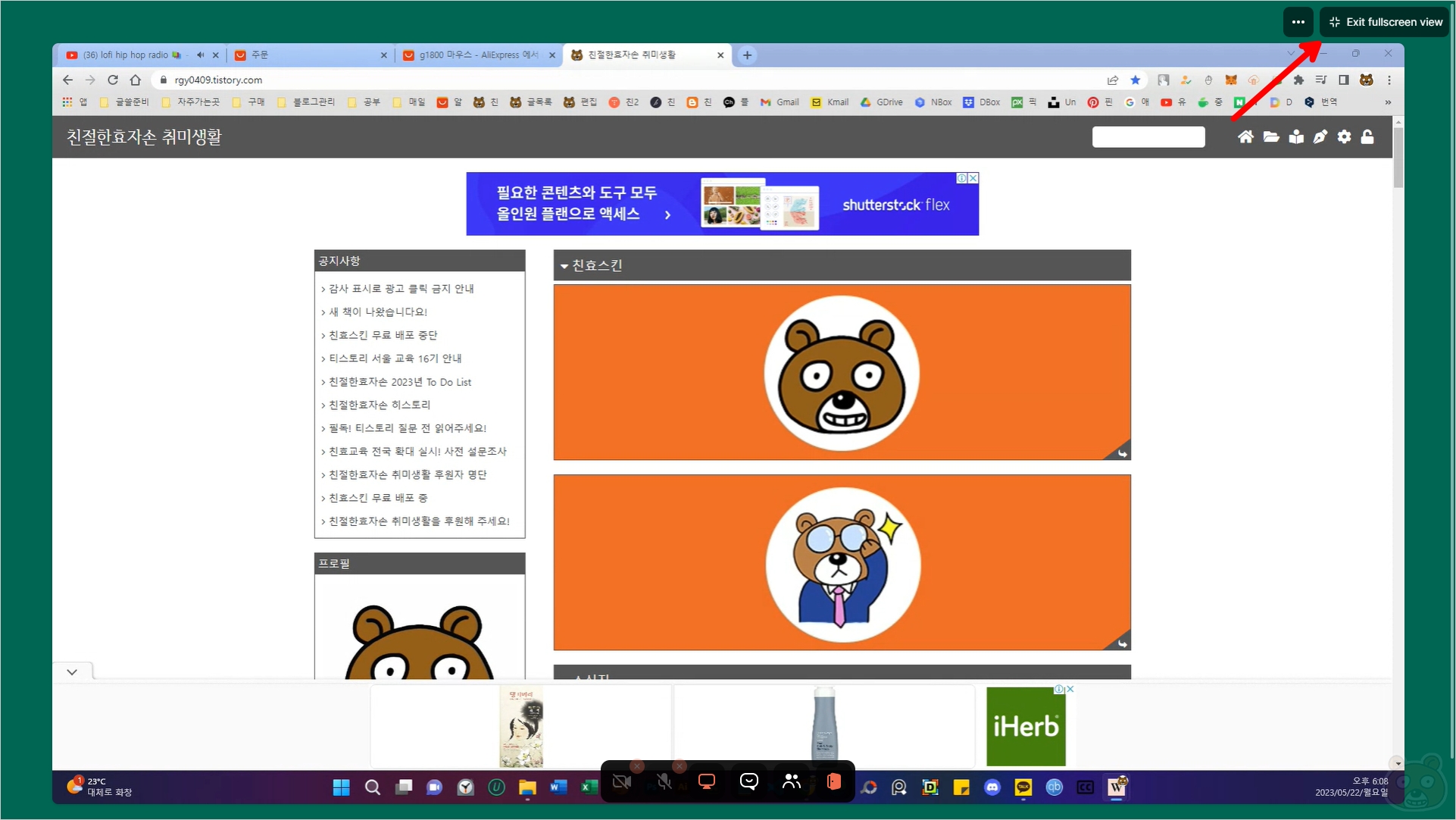1456x820 pixels.
Task: Click the guestbook reader icon
Action: click(1296, 137)
